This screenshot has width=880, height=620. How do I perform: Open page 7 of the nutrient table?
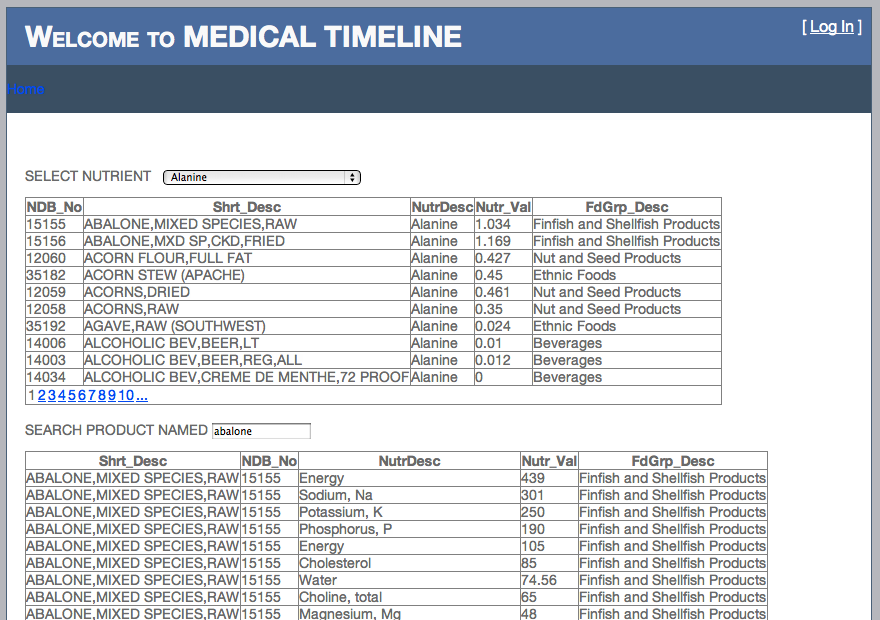coord(92,396)
